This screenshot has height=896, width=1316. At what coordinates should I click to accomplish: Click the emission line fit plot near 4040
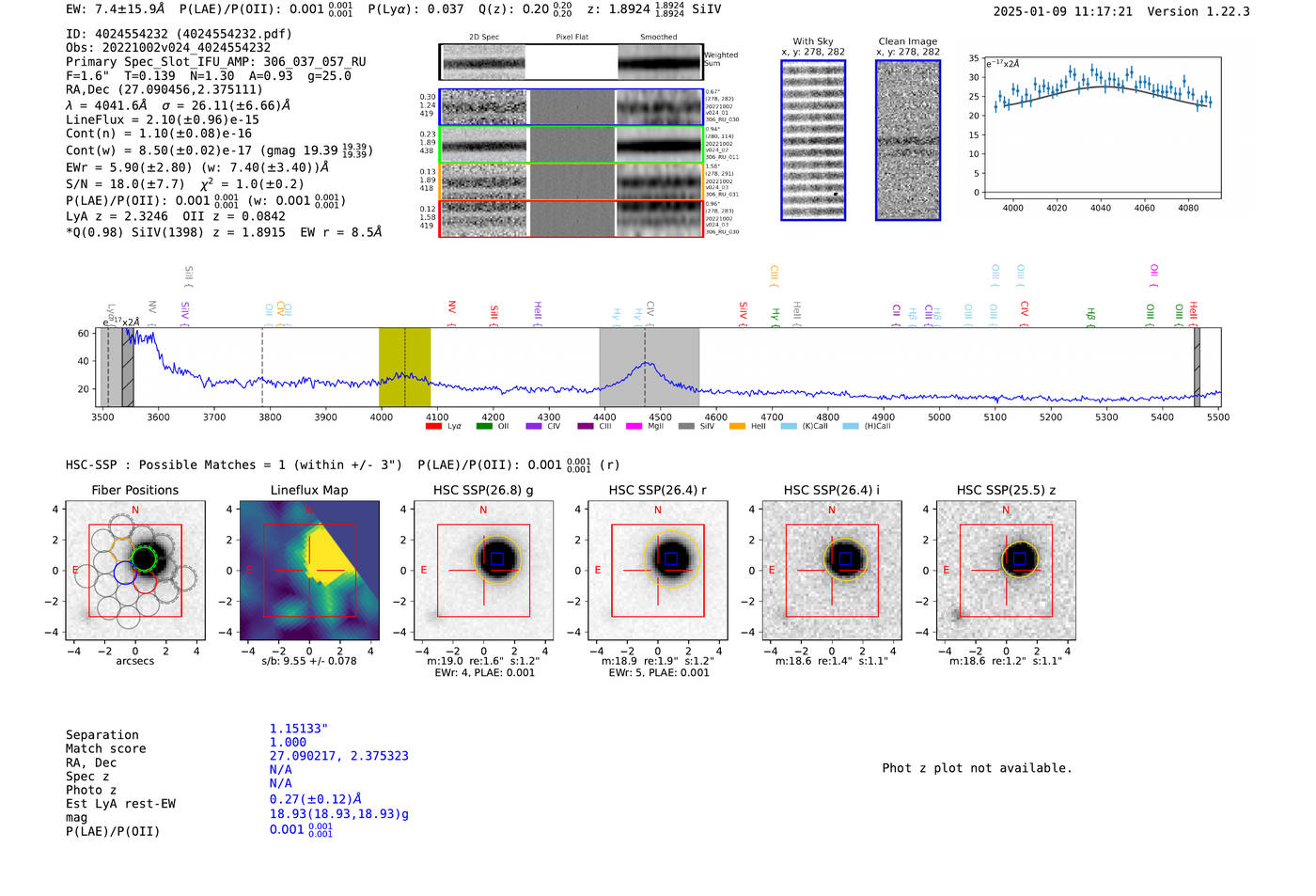(x=1102, y=128)
